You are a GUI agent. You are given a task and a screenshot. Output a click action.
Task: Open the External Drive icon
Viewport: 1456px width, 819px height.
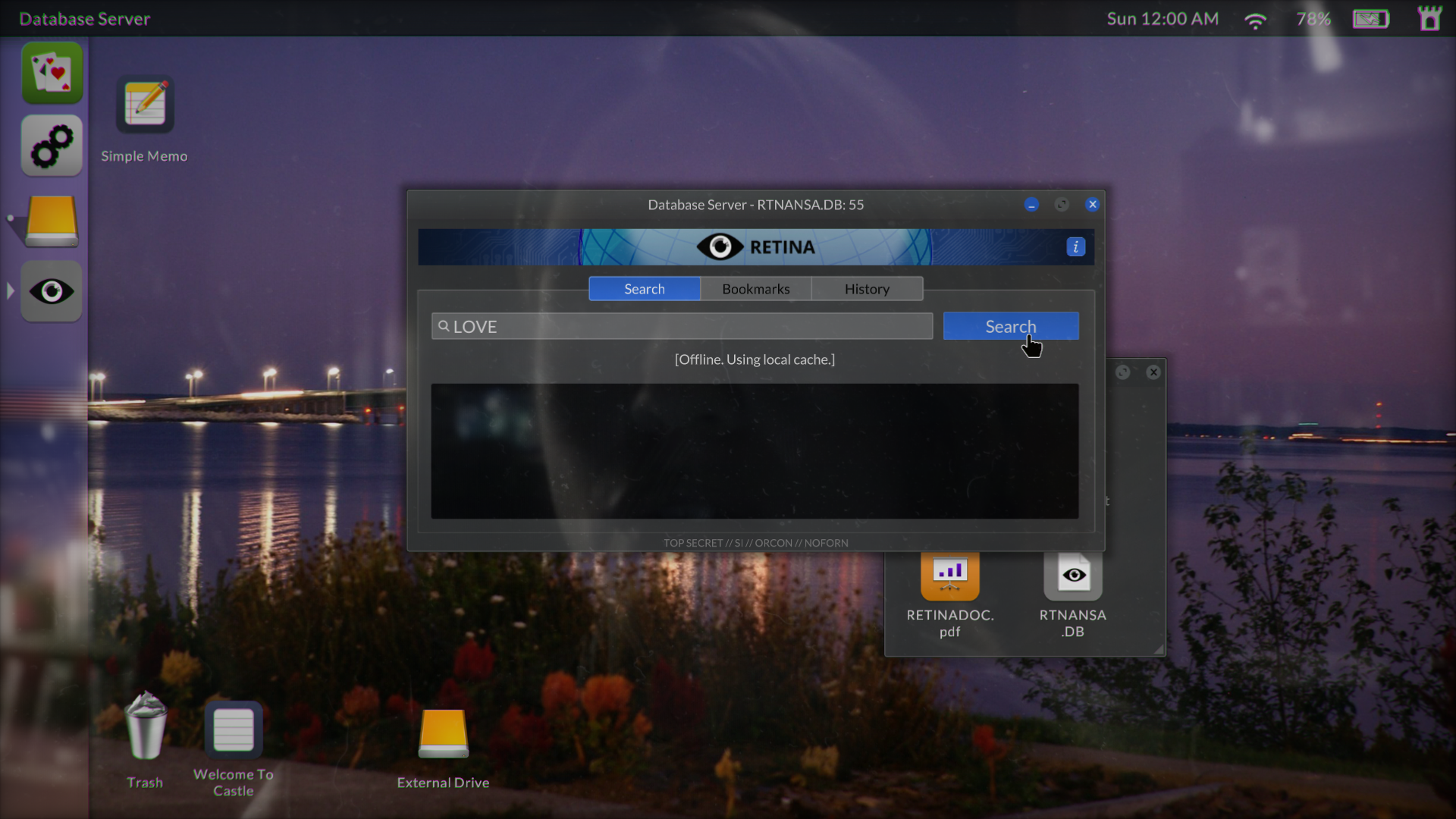(x=444, y=733)
